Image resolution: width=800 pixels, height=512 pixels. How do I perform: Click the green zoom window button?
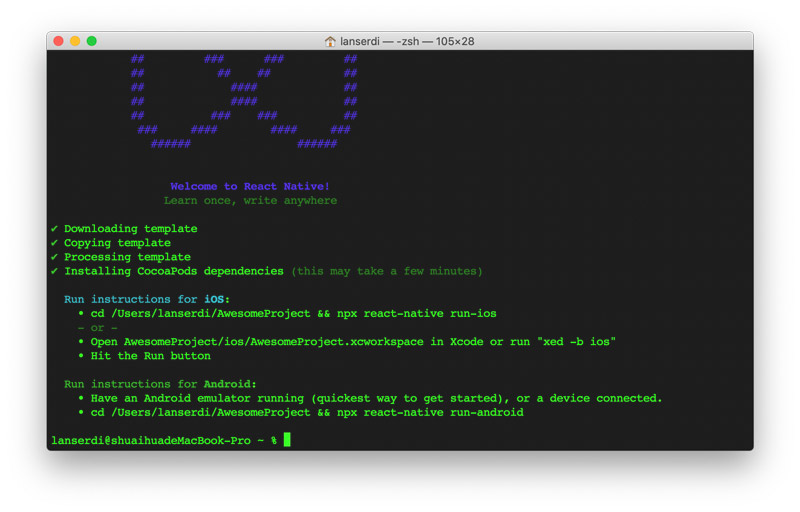(92, 41)
